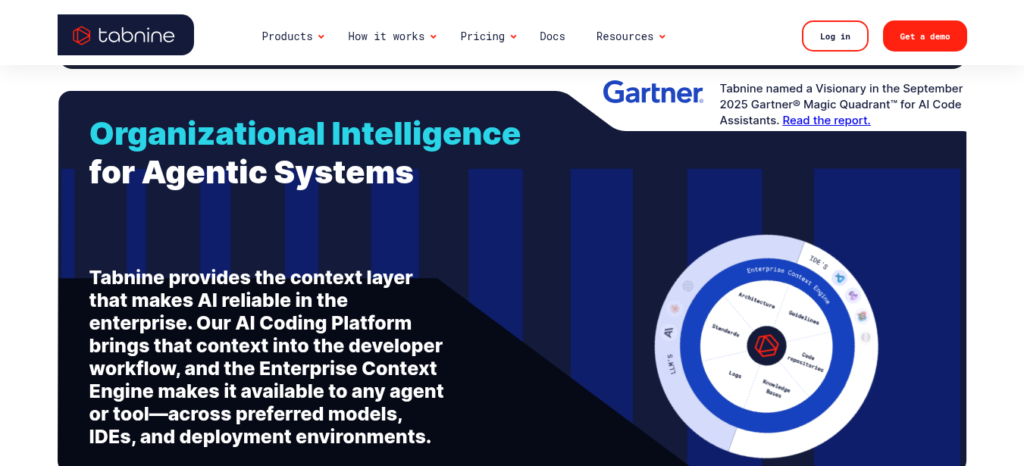Click the Tabnine logo in header
This screenshot has width=1024, height=466.
click(x=125, y=35)
